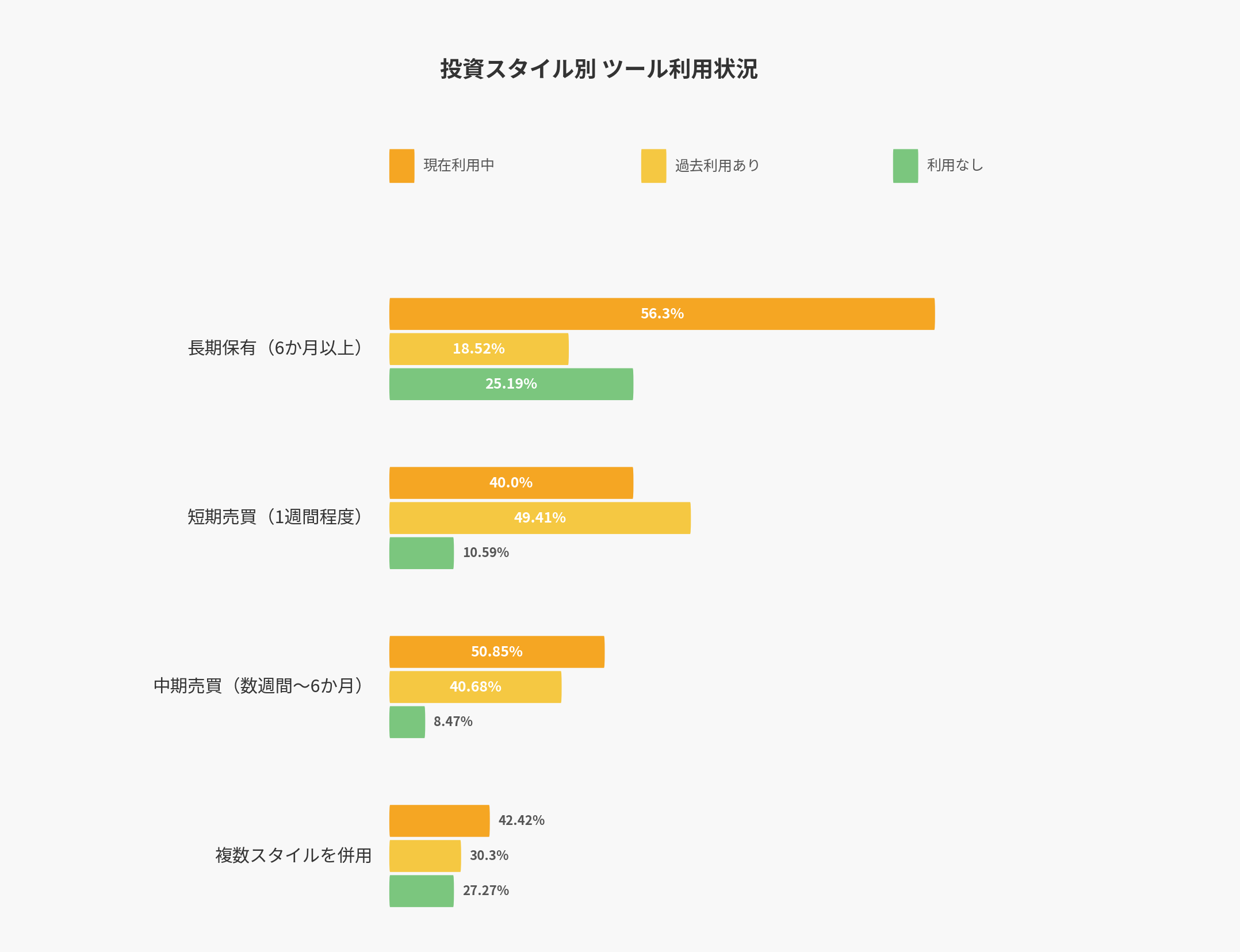Screen dimensions: 1240x952
Task: Select the 40.68% yellow bar
Action: (475, 687)
